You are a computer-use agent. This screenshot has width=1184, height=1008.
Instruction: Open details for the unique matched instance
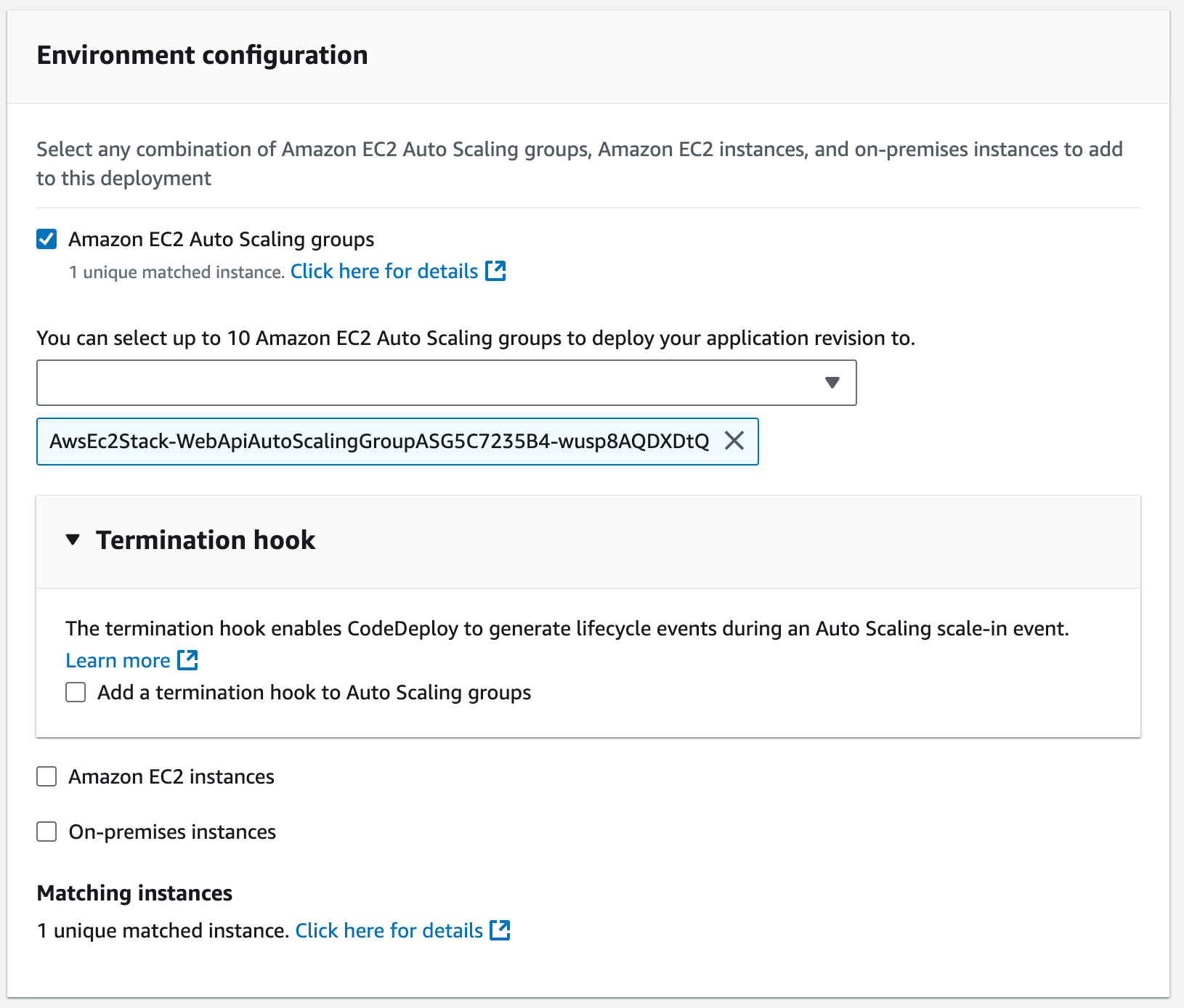[x=382, y=271]
